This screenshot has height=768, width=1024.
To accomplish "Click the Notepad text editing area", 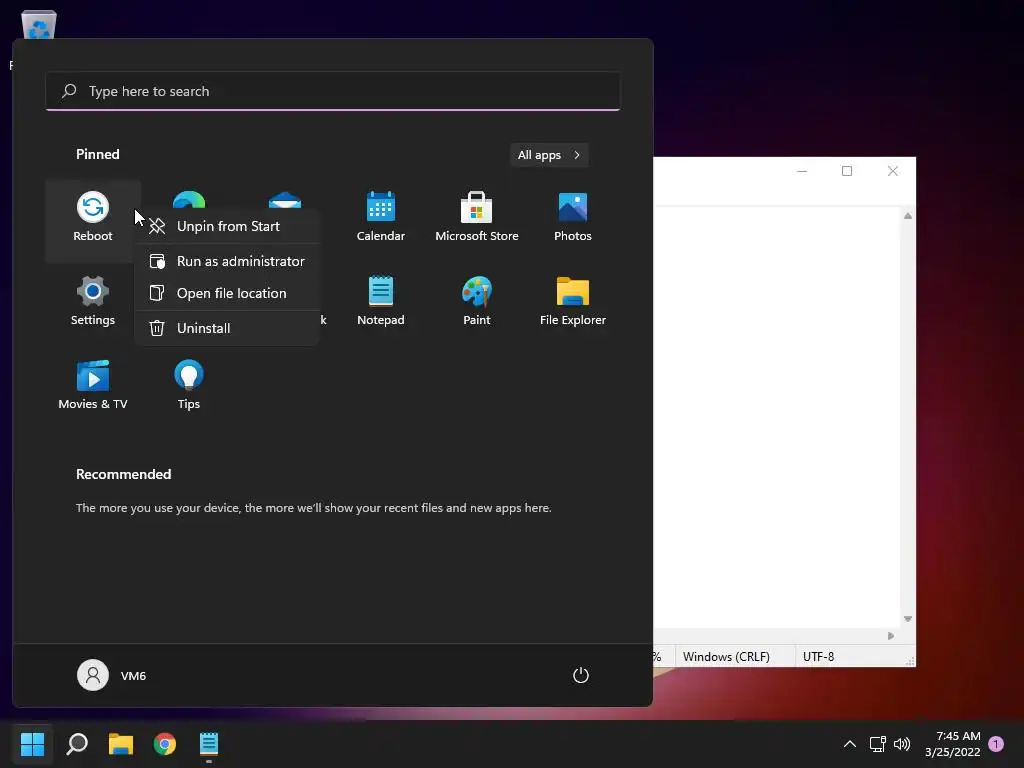I will coord(777,418).
